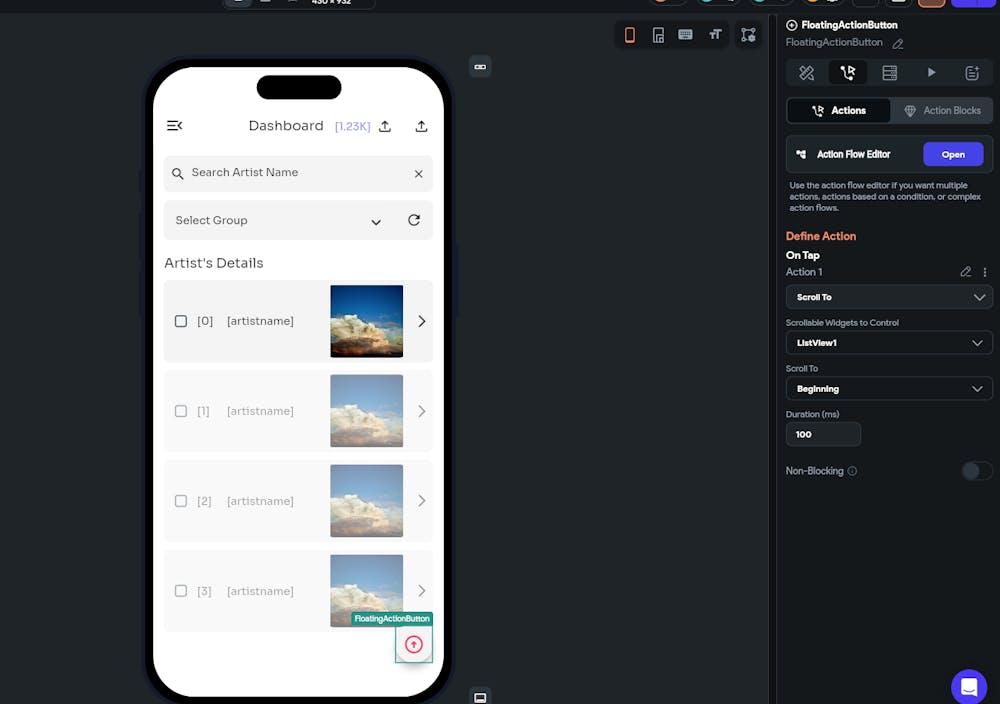Select the phone device preview icon
Viewport: 1000px width, 704px height.
point(629,34)
